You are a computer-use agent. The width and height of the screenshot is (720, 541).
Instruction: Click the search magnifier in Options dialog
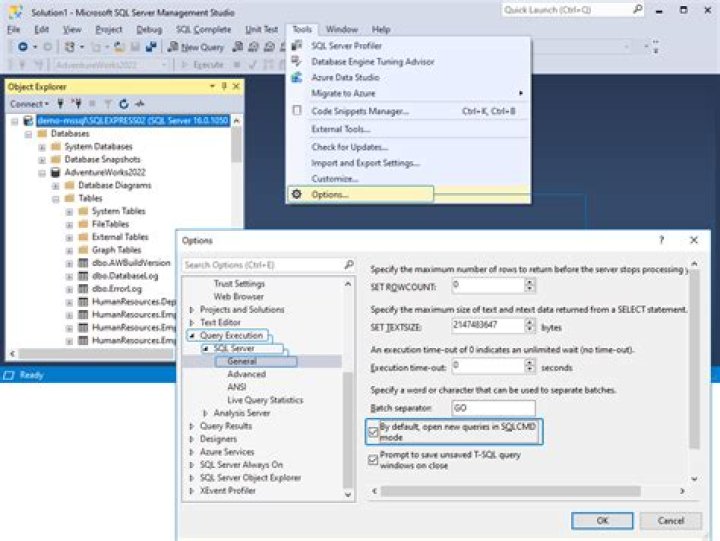pos(348,265)
